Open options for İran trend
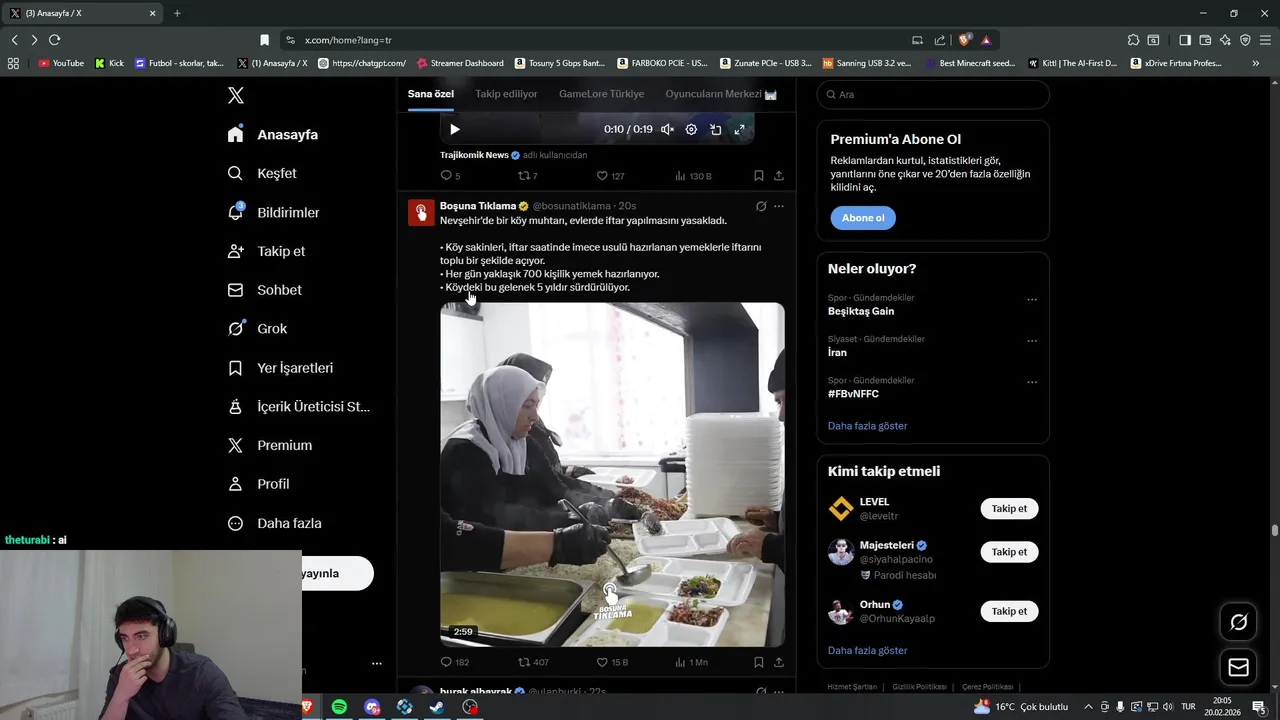 click(1032, 341)
